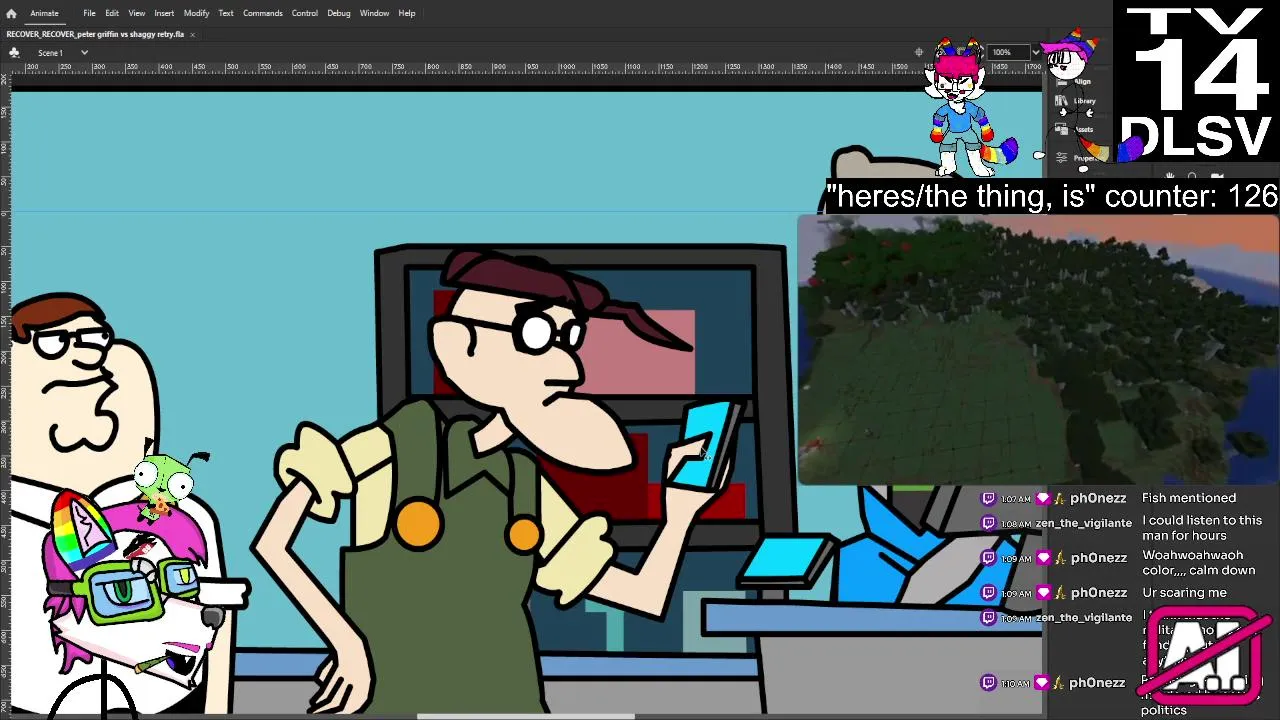
Task: Click the Minecraft video overlay
Action: 1038,350
